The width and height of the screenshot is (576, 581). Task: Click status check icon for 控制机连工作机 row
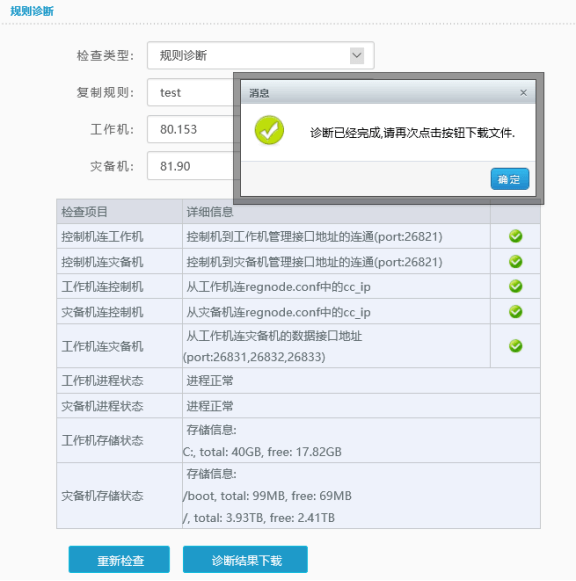[x=515, y=236]
